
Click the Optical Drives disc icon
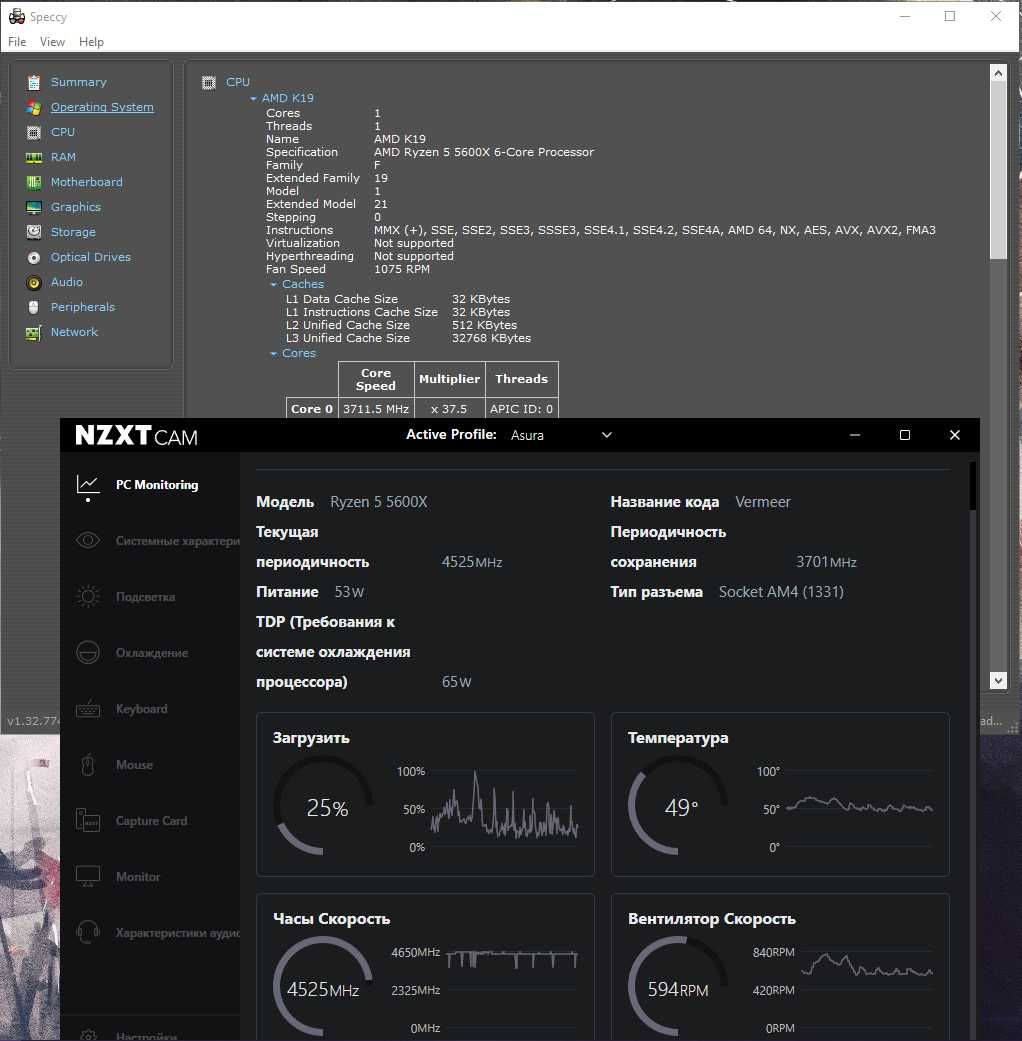[33, 258]
